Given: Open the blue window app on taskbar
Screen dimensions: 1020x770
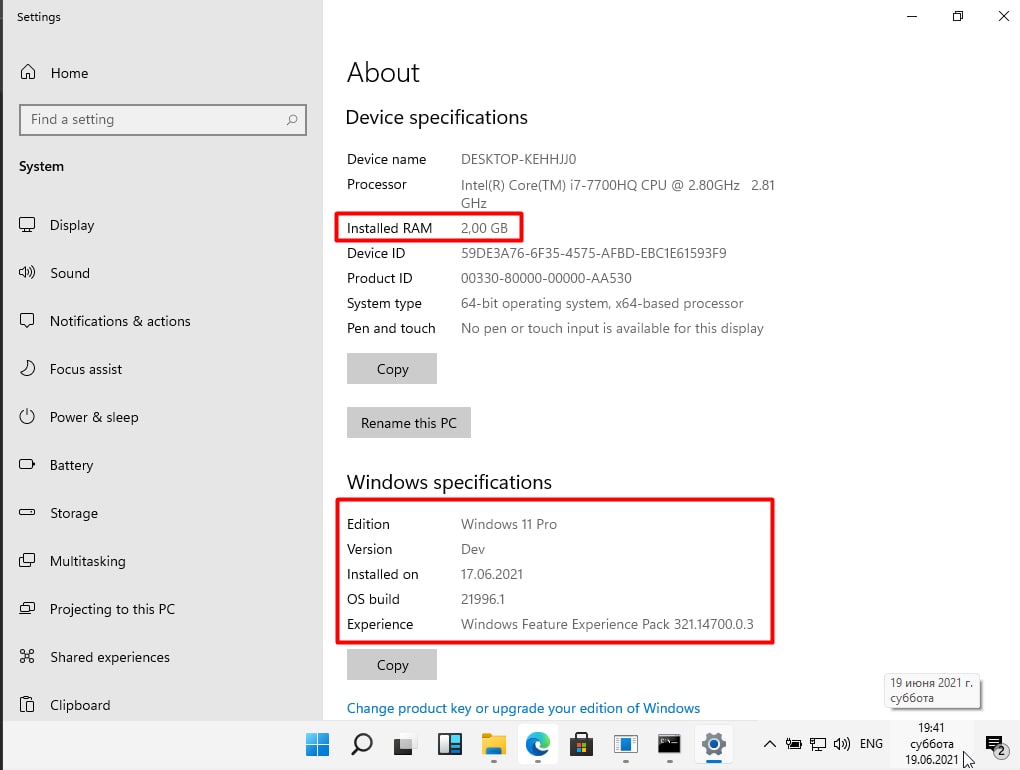Looking at the screenshot, I should click(625, 745).
